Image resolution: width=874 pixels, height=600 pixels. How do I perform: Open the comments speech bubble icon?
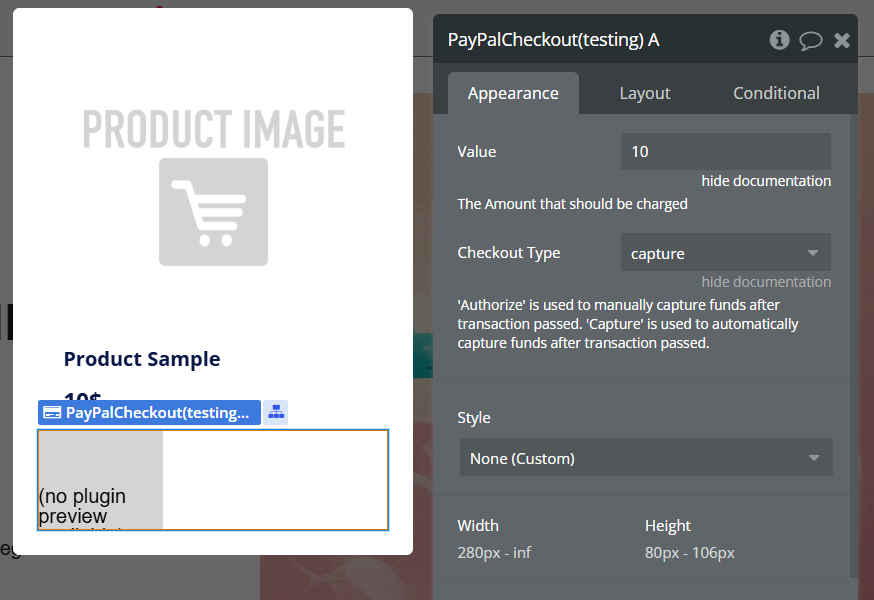click(x=810, y=41)
